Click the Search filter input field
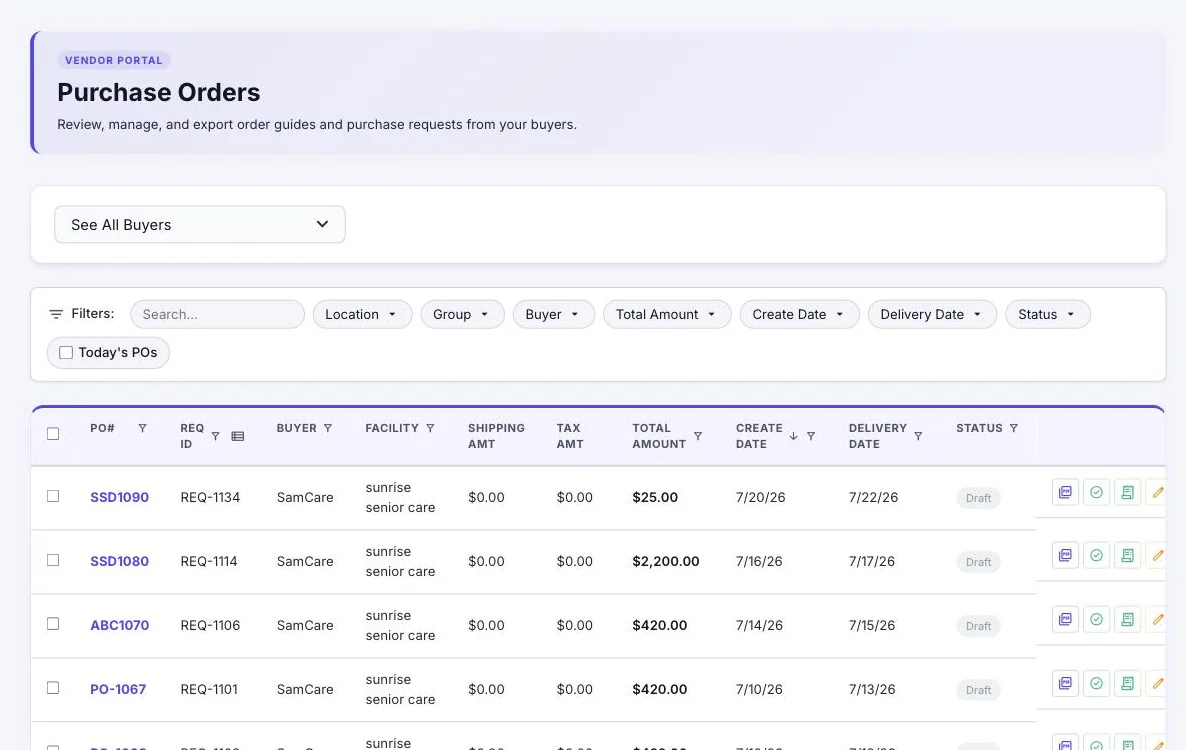The width and height of the screenshot is (1186, 750). tap(217, 315)
